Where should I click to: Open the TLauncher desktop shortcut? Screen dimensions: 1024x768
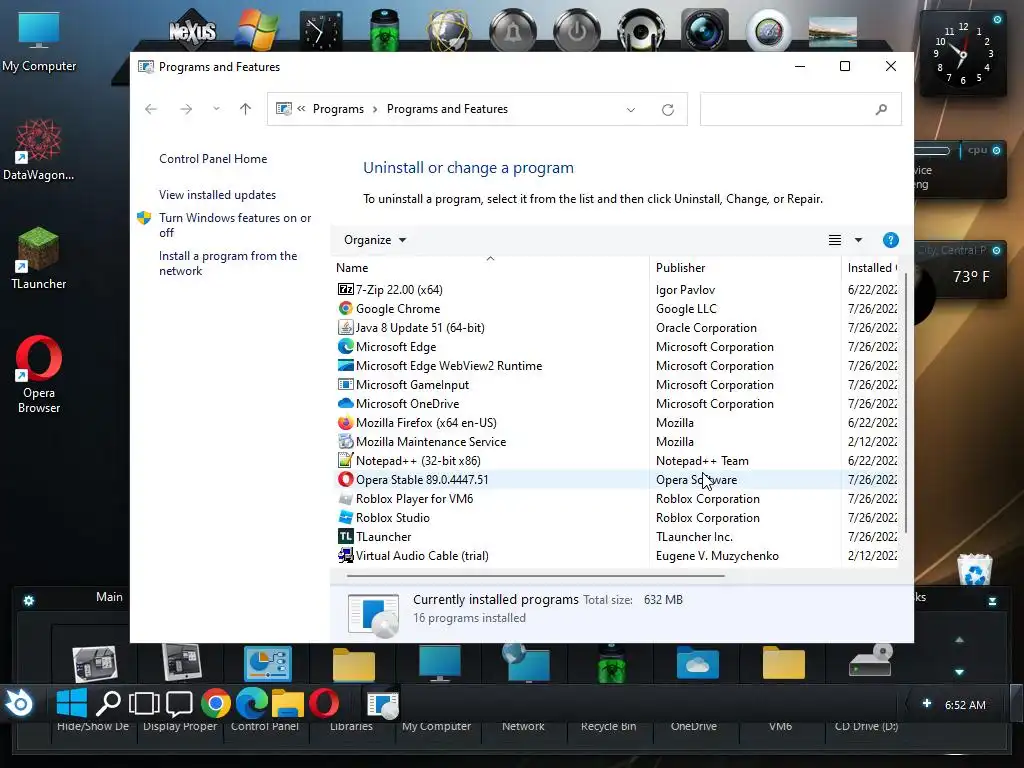[39, 258]
